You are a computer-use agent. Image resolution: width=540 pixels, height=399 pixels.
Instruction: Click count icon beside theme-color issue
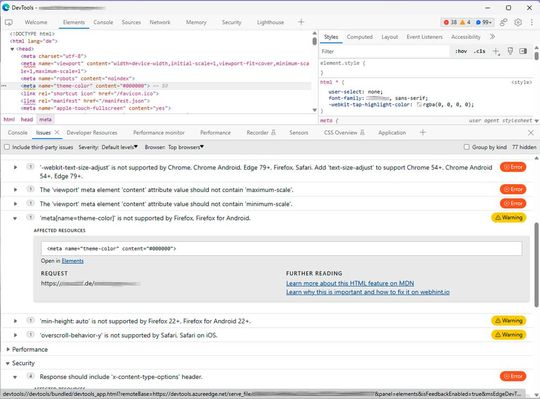30,218
